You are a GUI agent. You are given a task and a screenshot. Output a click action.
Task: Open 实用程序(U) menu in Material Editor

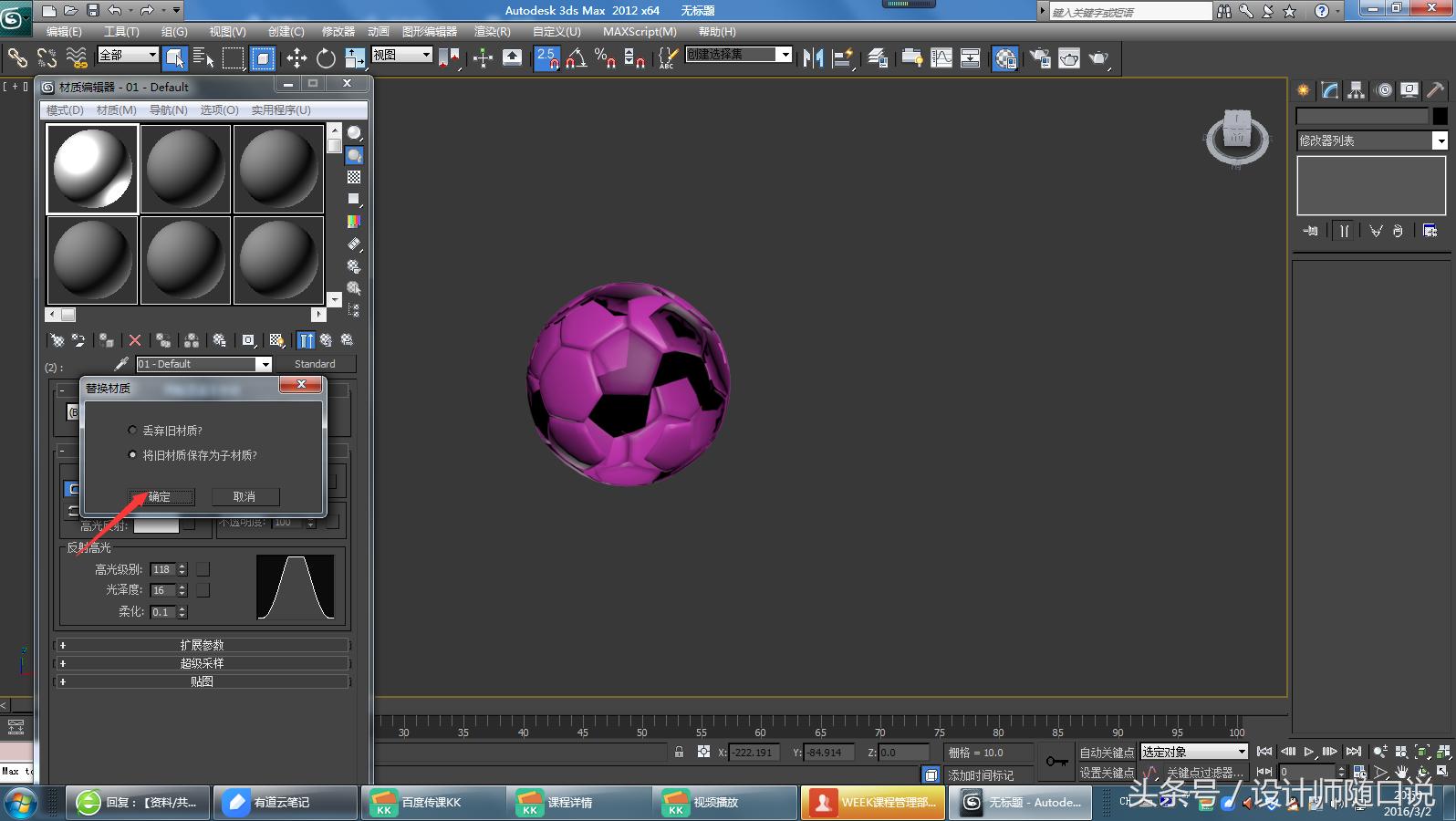tap(281, 110)
